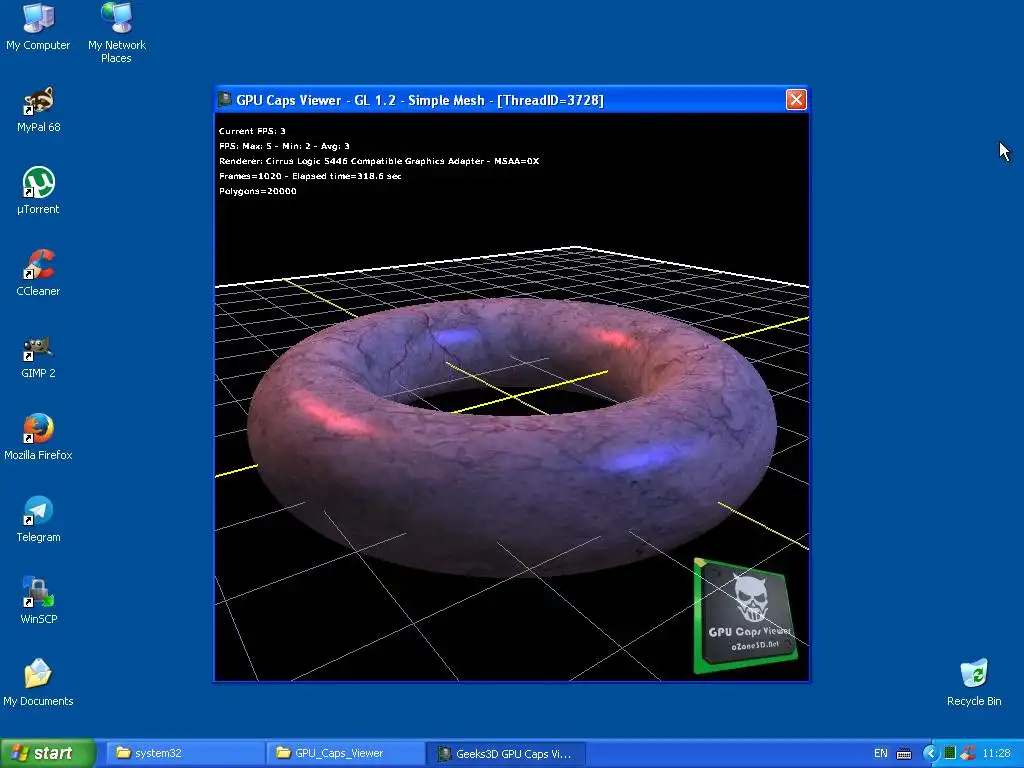1024x768 pixels.
Task: Click the EN language indicator
Action: coord(880,753)
